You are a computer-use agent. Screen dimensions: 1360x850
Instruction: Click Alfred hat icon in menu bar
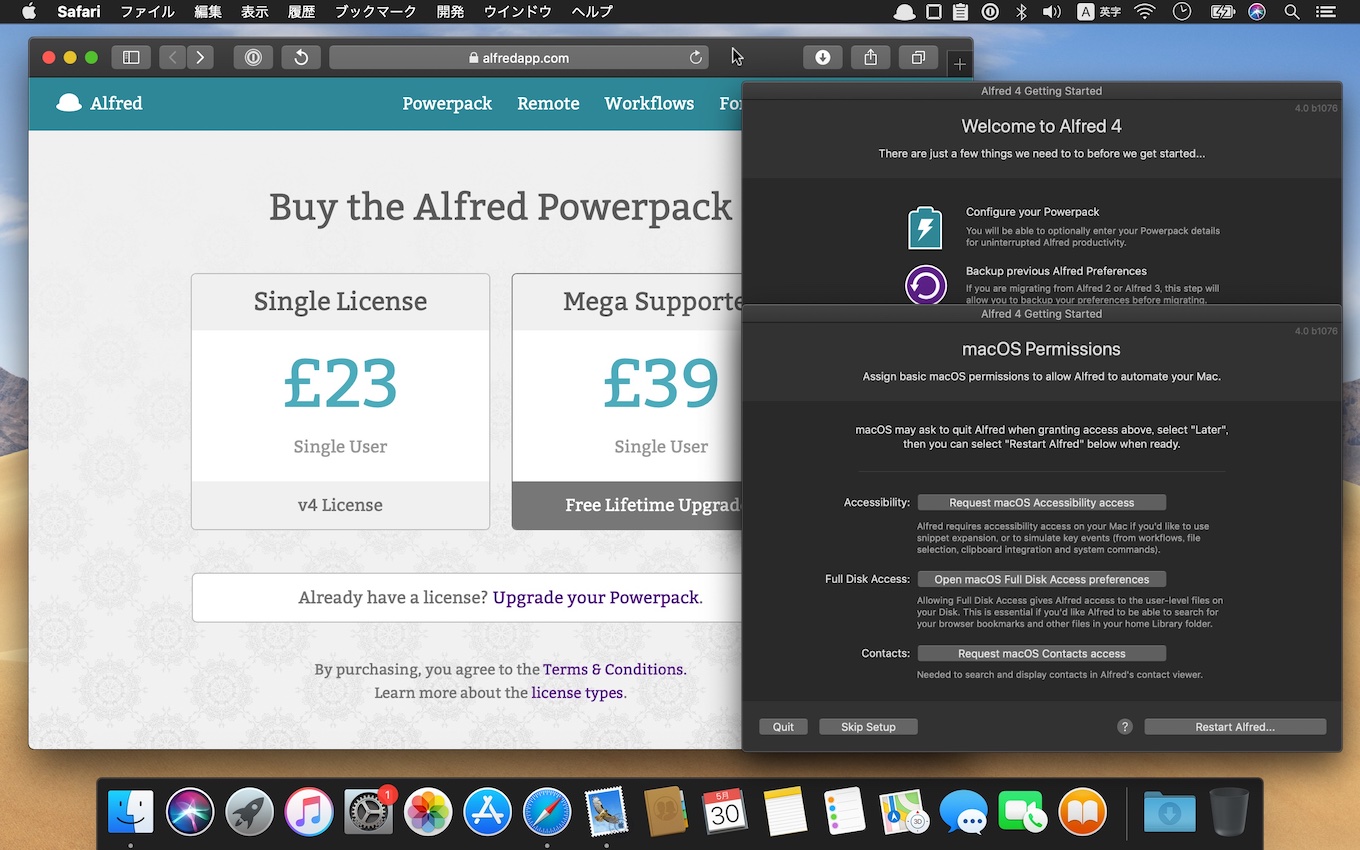[904, 12]
